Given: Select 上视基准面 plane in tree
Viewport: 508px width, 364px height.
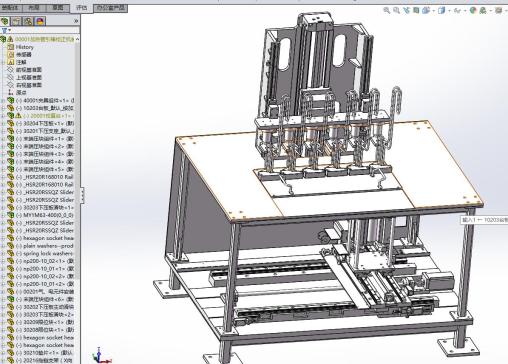Looking at the screenshot, I should [x=29, y=77].
